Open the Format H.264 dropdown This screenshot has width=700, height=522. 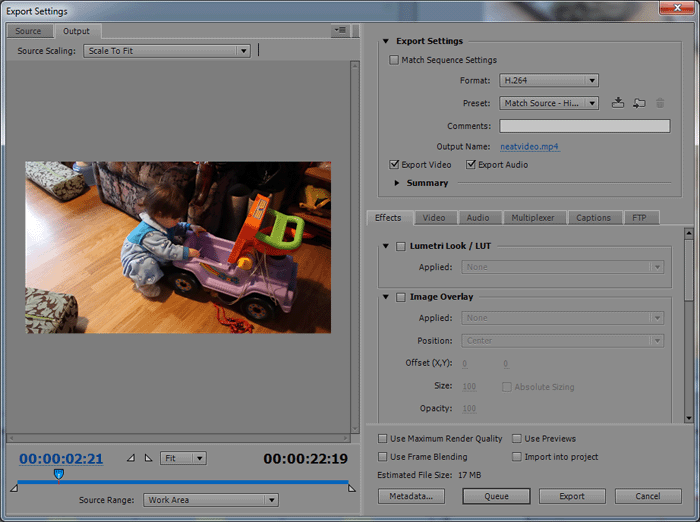(549, 80)
